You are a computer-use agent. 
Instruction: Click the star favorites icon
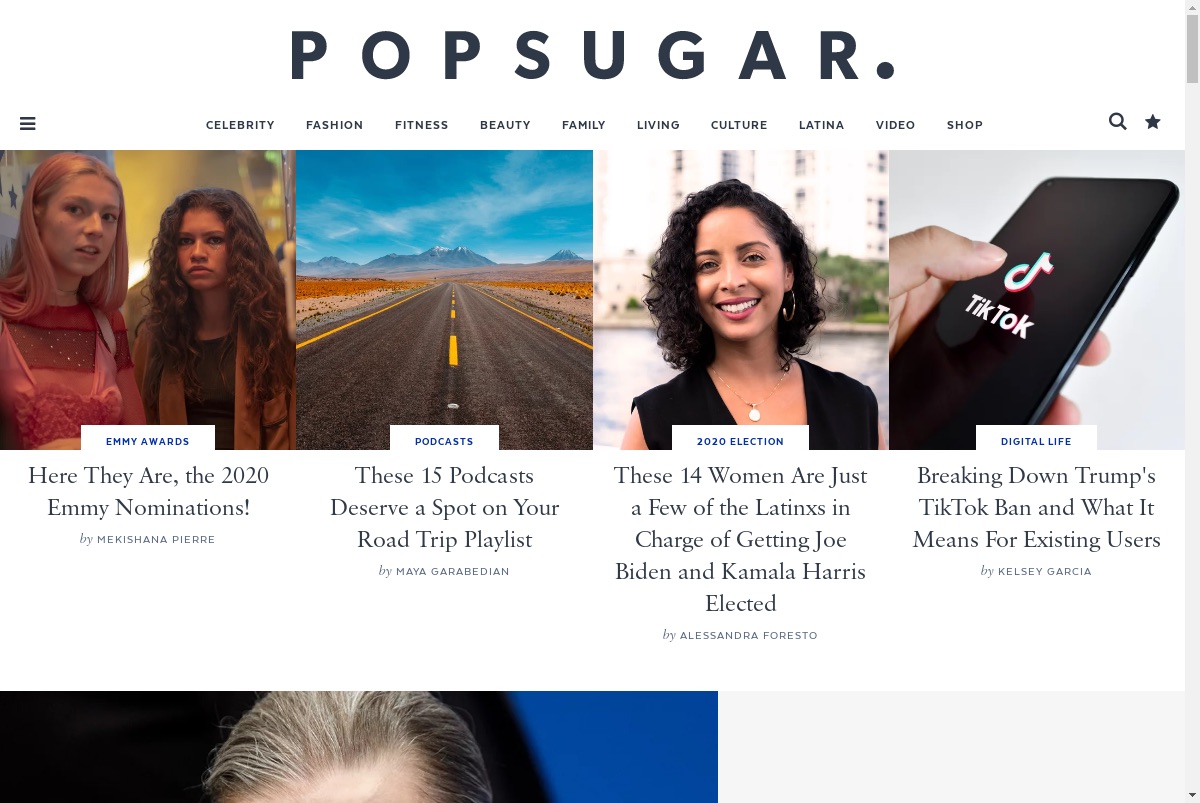point(1153,121)
